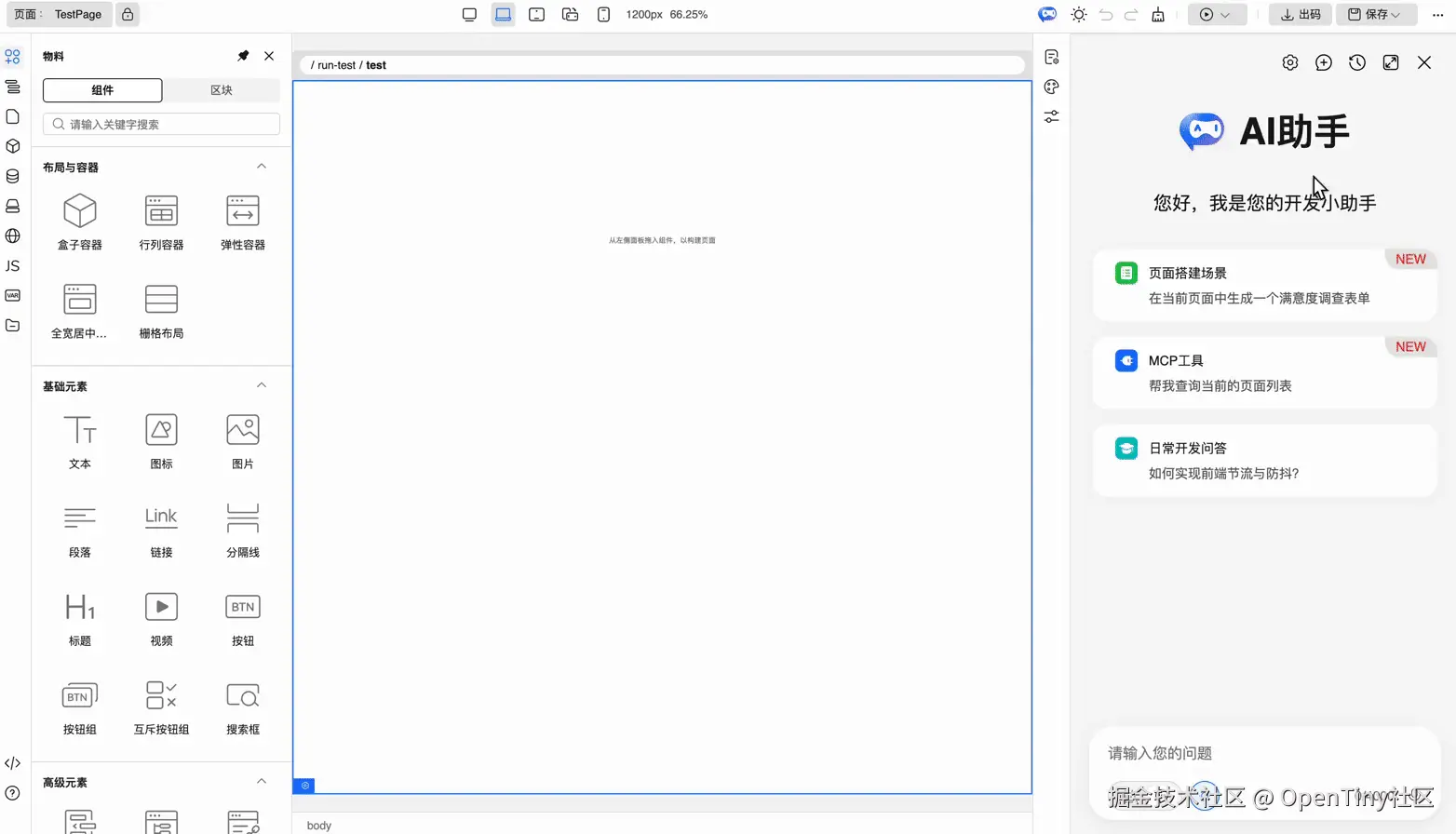Select the 图片 image component

coord(243,441)
